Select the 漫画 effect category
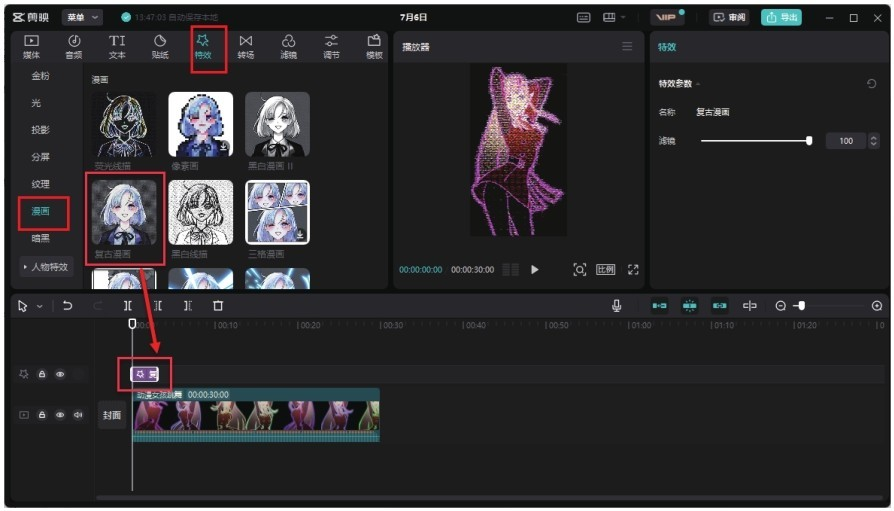This screenshot has width=894, height=511. 40,211
